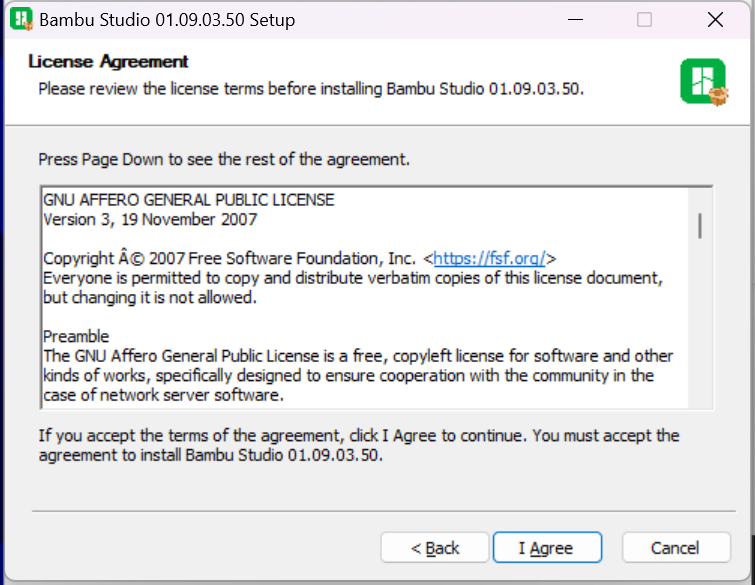Click 'Press Page Down to see the rest' text
Screen dimensions: 755x585
[224, 159]
